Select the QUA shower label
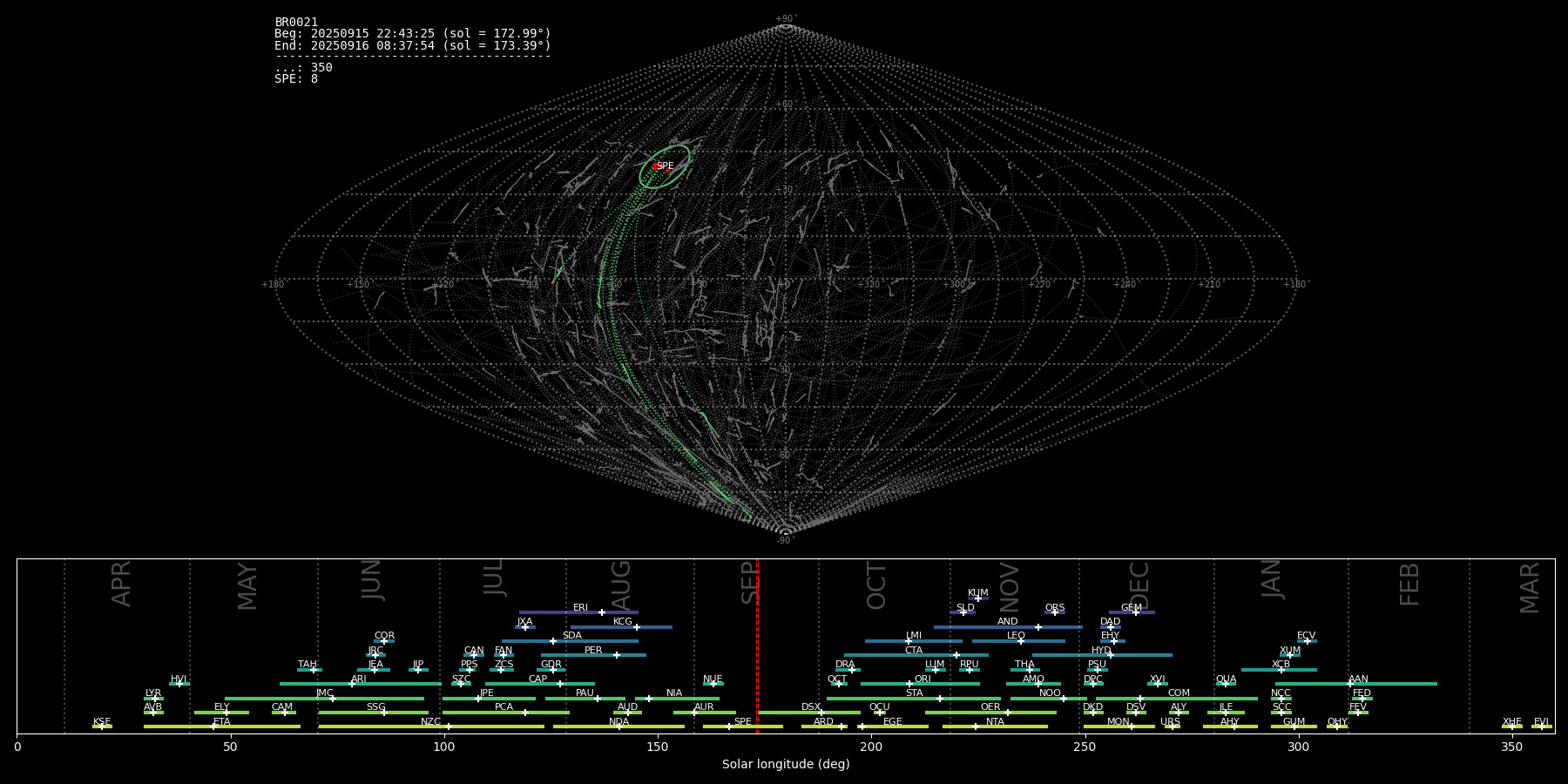This screenshot has width=1568, height=784. pyautogui.click(x=1226, y=679)
